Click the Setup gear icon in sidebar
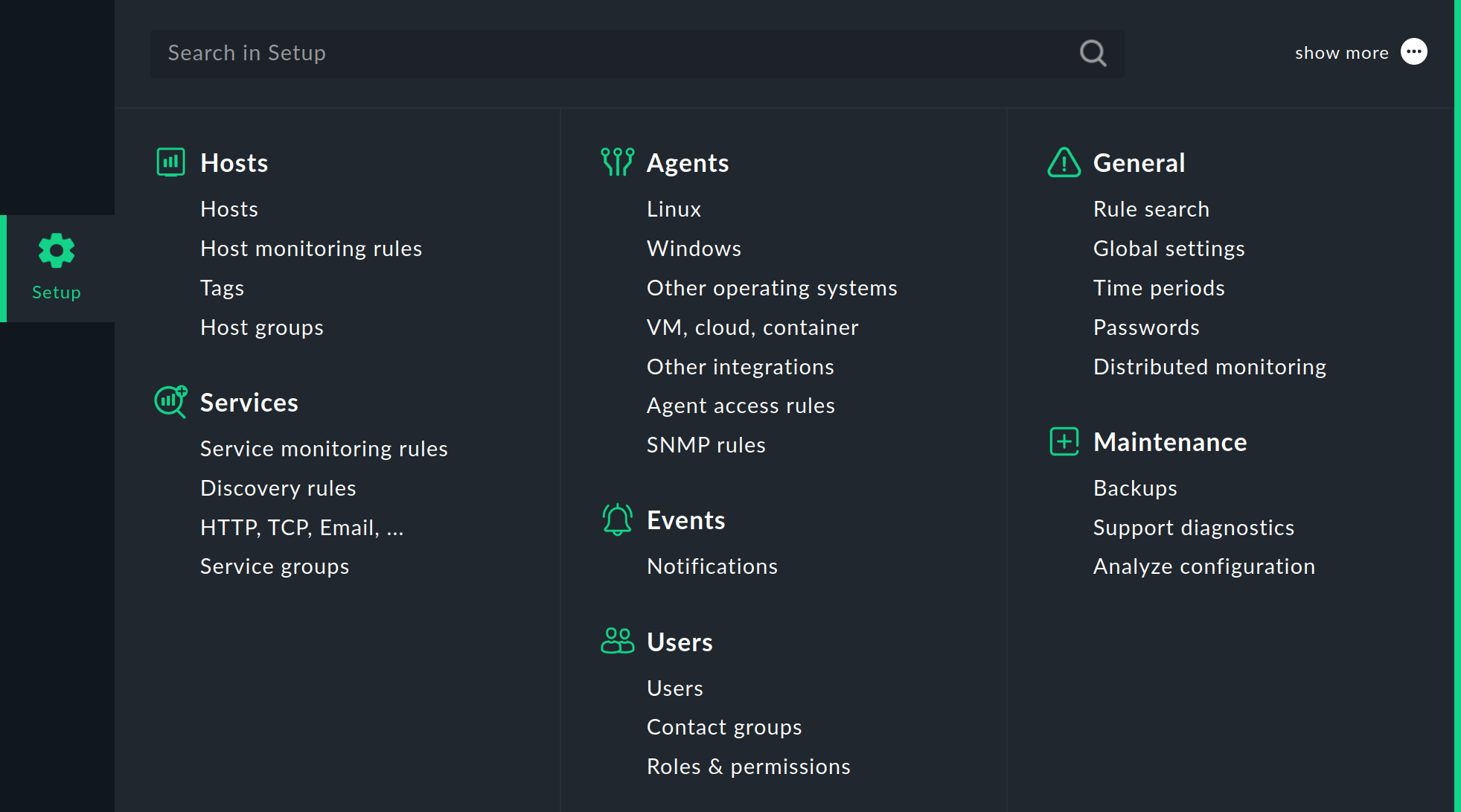 (x=57, y=251)
